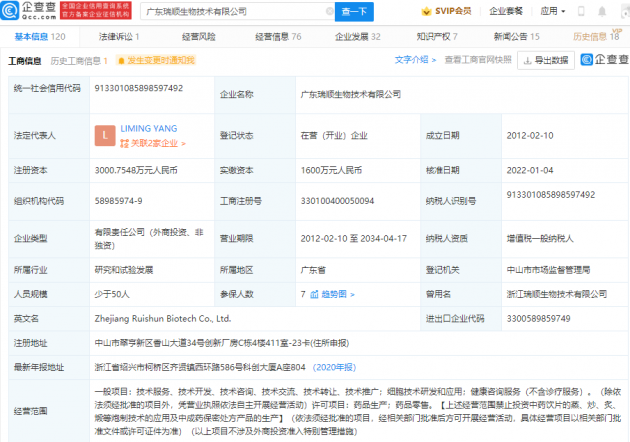
Task: Select organization code 58985974-9
Action: (x=119, y=201)
